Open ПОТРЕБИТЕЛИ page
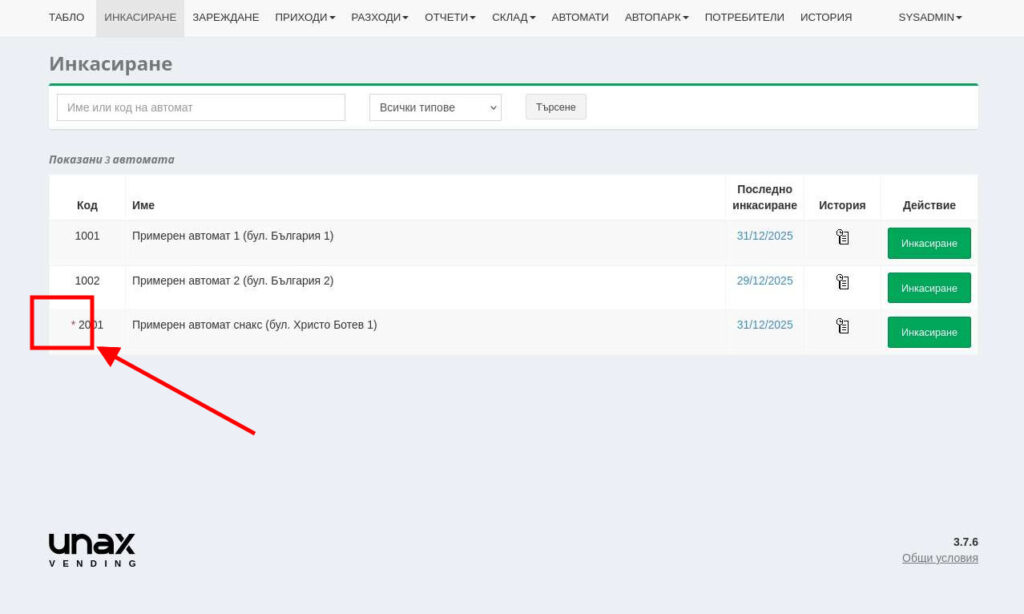The width and height of the screenshot is (1024, 614). (744, 18)
